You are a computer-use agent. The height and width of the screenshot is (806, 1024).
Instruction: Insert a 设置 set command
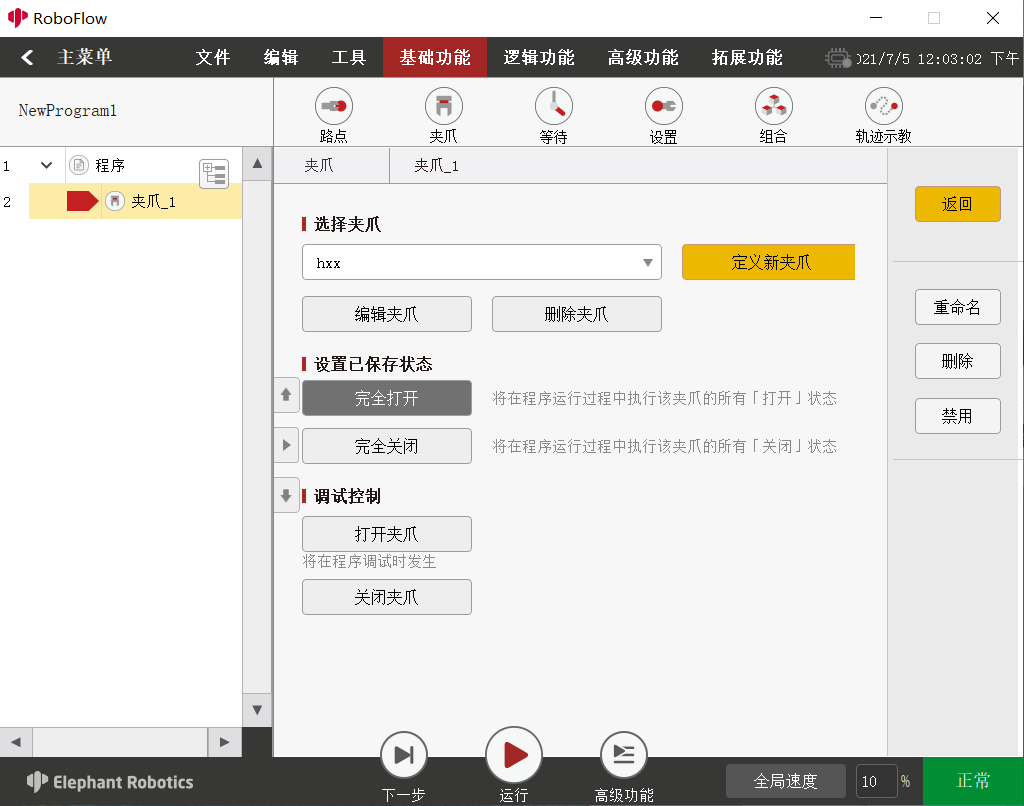pyautogui.click(x=664, y=116)
